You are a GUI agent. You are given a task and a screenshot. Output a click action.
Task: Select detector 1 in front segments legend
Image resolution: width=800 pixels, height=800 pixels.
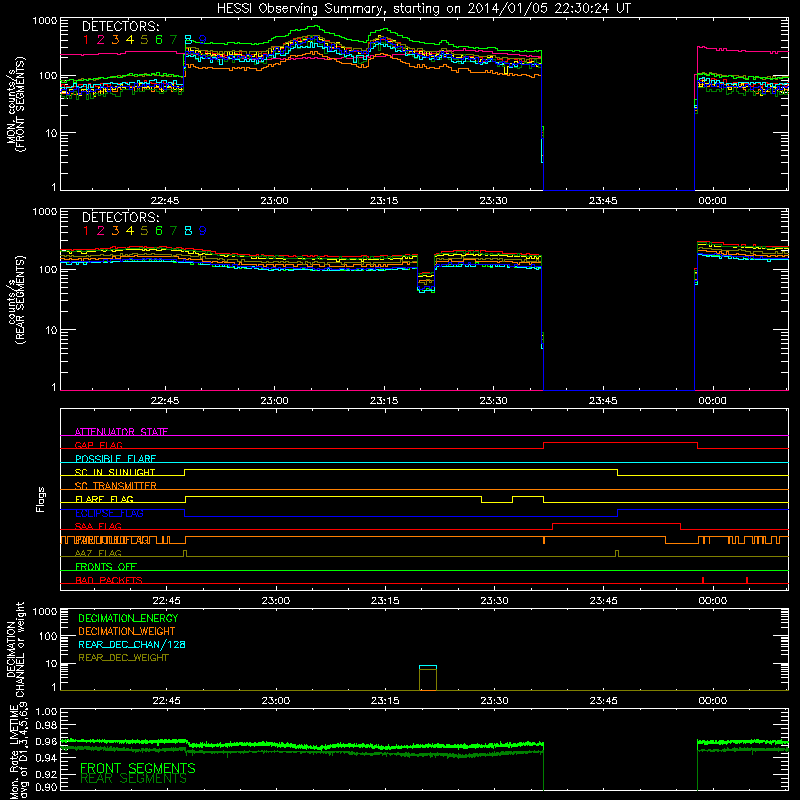click(x=86, y=40)
